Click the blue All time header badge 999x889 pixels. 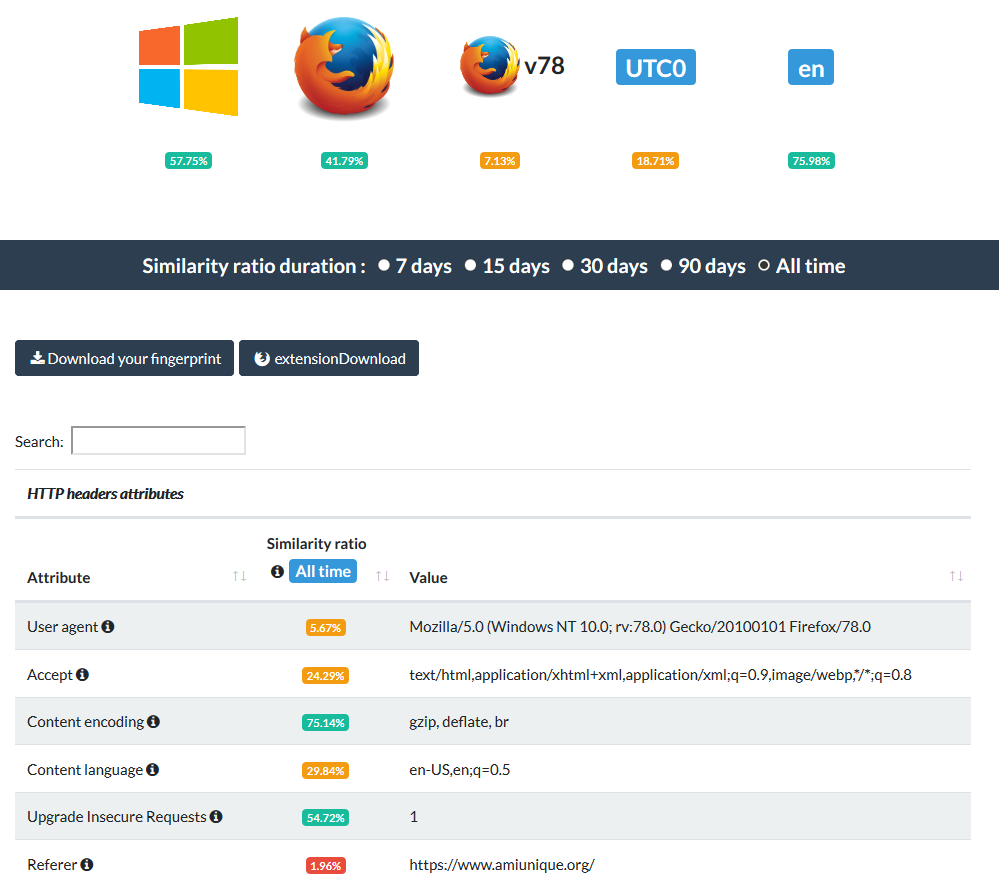point(323,571)
